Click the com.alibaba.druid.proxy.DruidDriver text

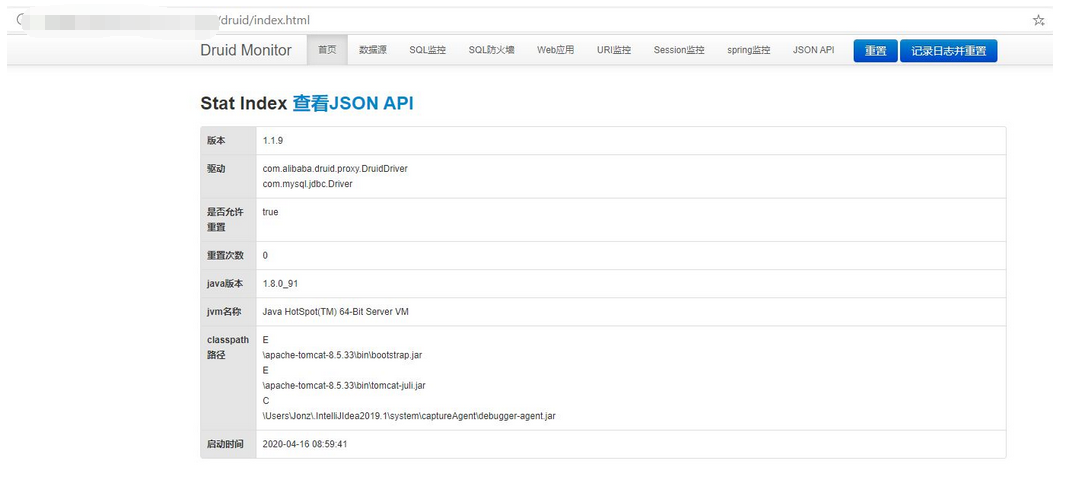point(335,169)
